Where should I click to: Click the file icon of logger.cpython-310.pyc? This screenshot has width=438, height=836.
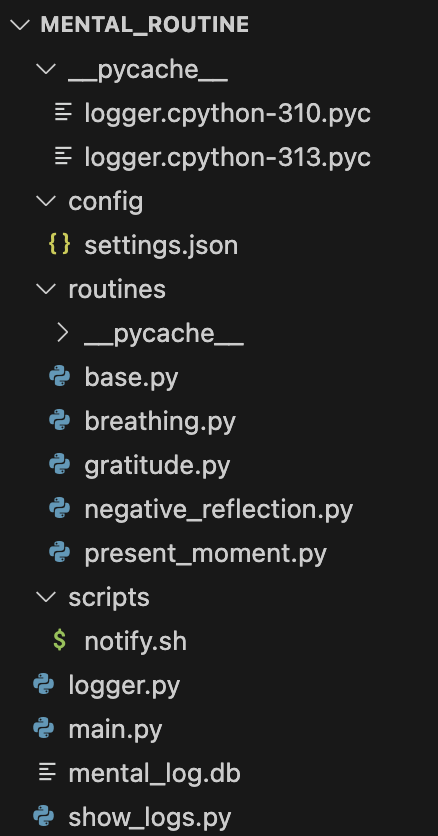[x=63, y=112]
